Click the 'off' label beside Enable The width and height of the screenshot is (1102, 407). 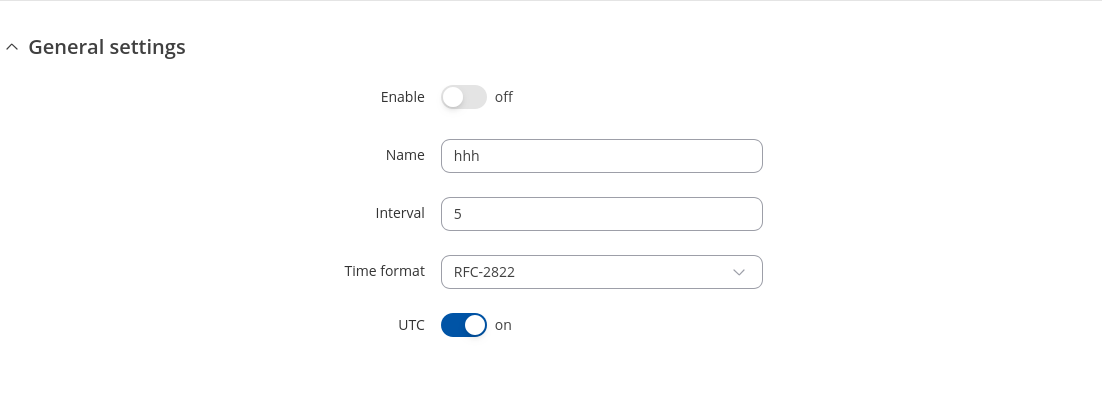pos(504,97)
